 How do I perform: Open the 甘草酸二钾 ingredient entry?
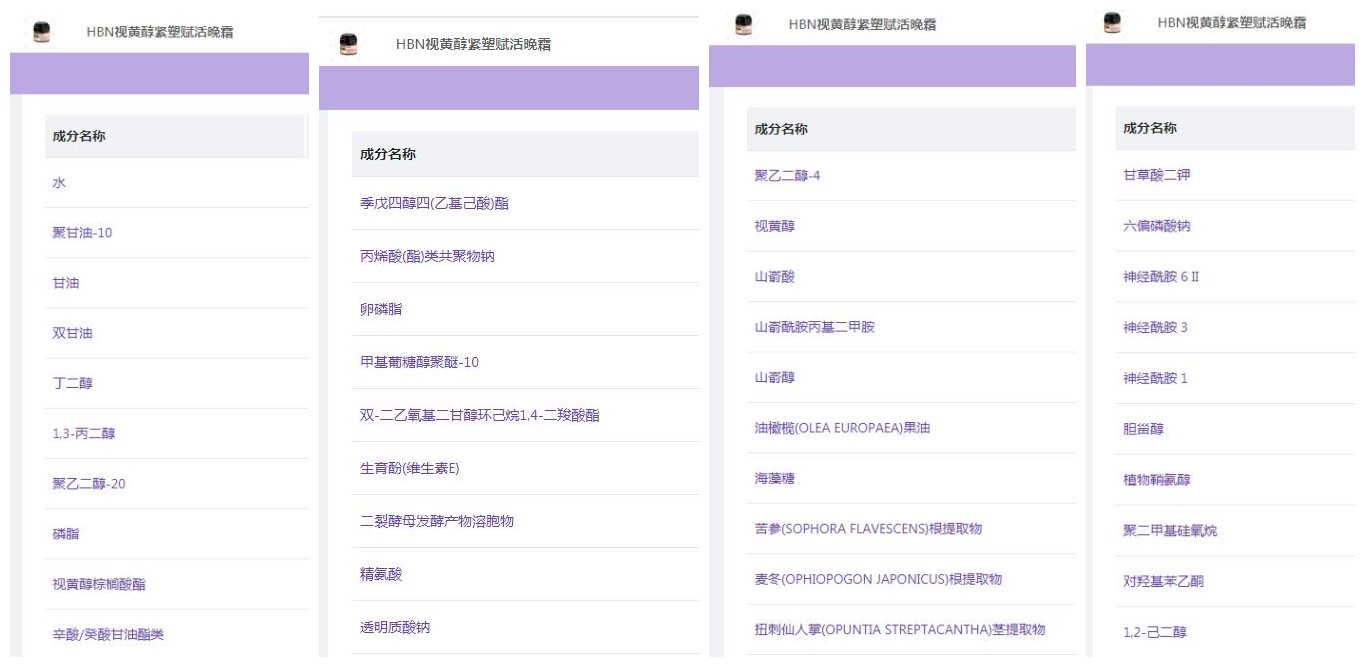click(x=1156, y=175)
